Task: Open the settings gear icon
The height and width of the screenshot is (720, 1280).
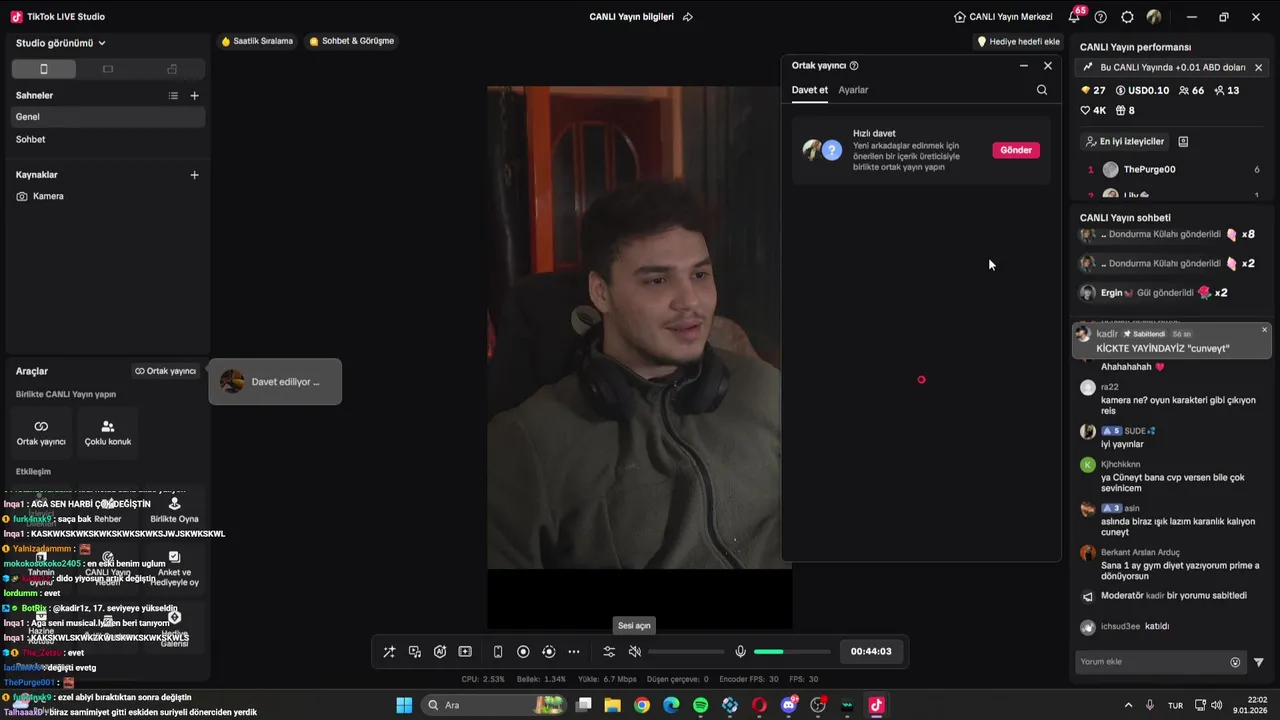Action: click(1128, 17)
